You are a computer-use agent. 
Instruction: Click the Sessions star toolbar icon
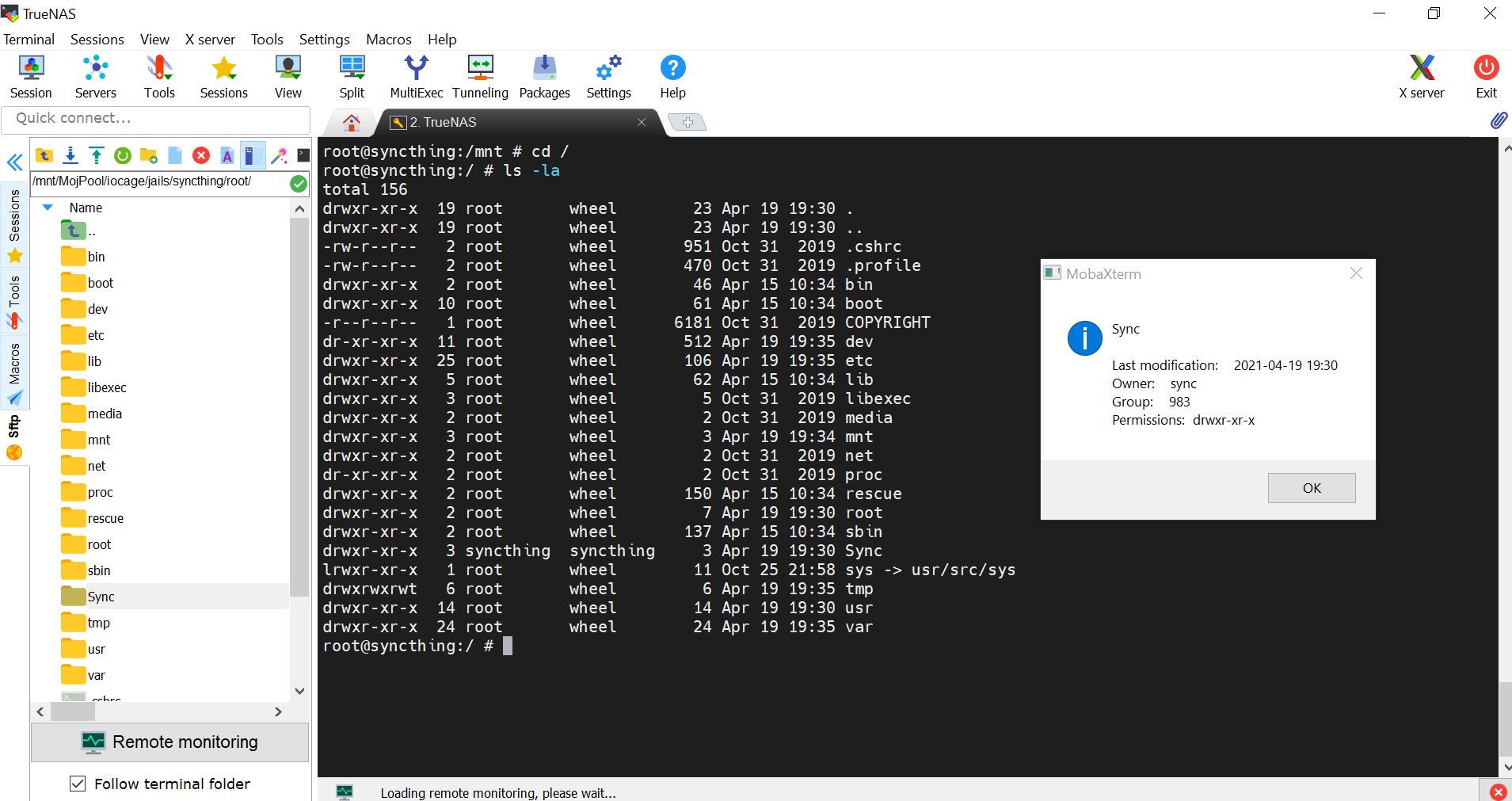(x=223, y=77)
